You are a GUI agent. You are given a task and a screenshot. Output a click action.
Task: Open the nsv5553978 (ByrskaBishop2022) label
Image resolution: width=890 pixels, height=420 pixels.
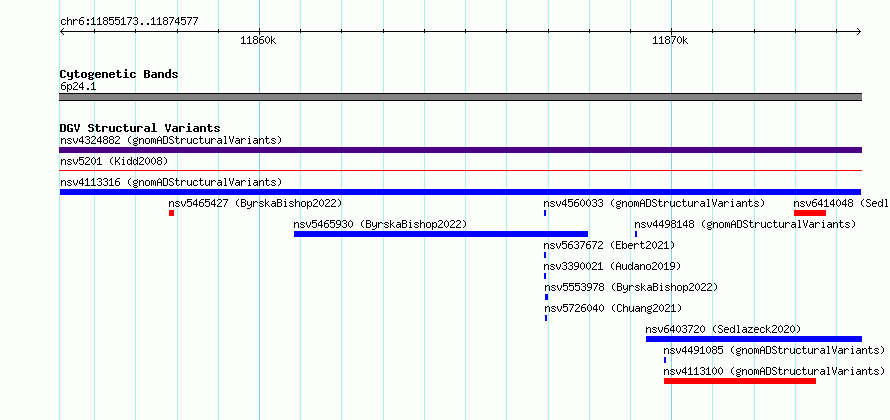click(631, 287)
